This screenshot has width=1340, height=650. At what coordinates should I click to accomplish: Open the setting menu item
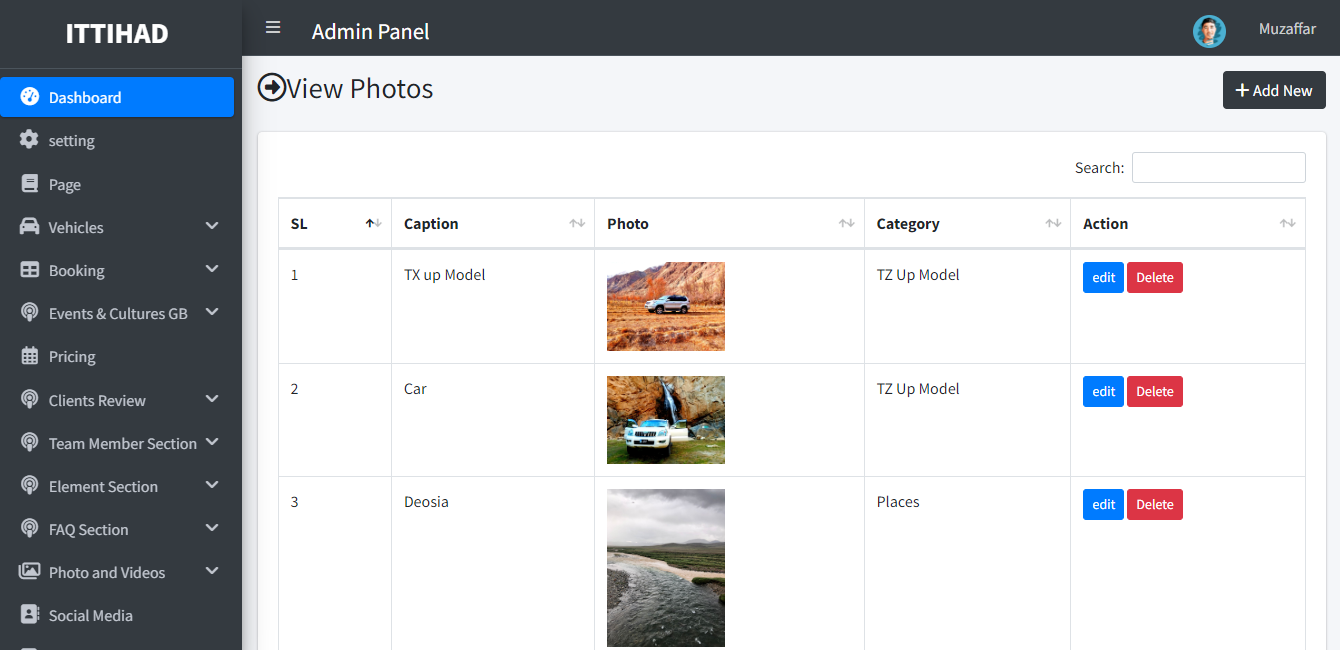tap(117, 140)
